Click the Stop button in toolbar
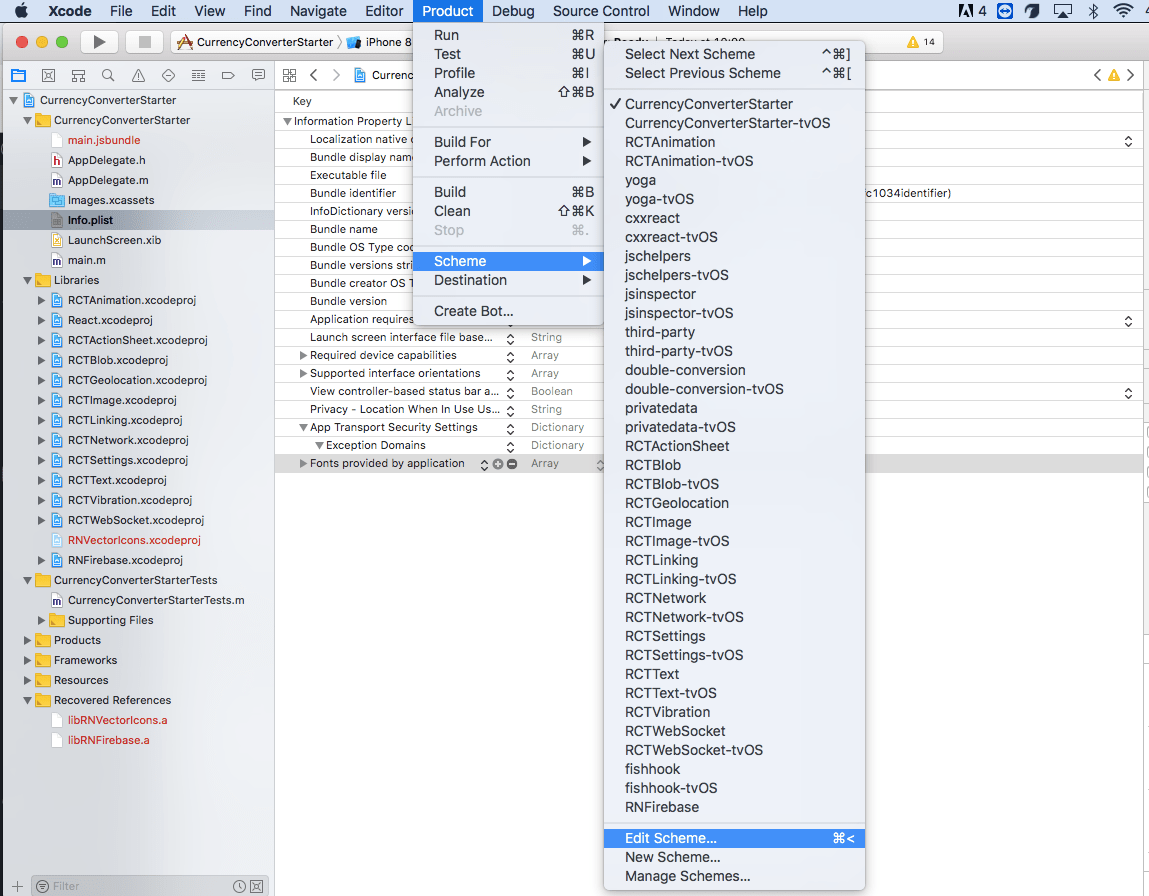Screen dimensions: 1149x896 pos(144,42)
